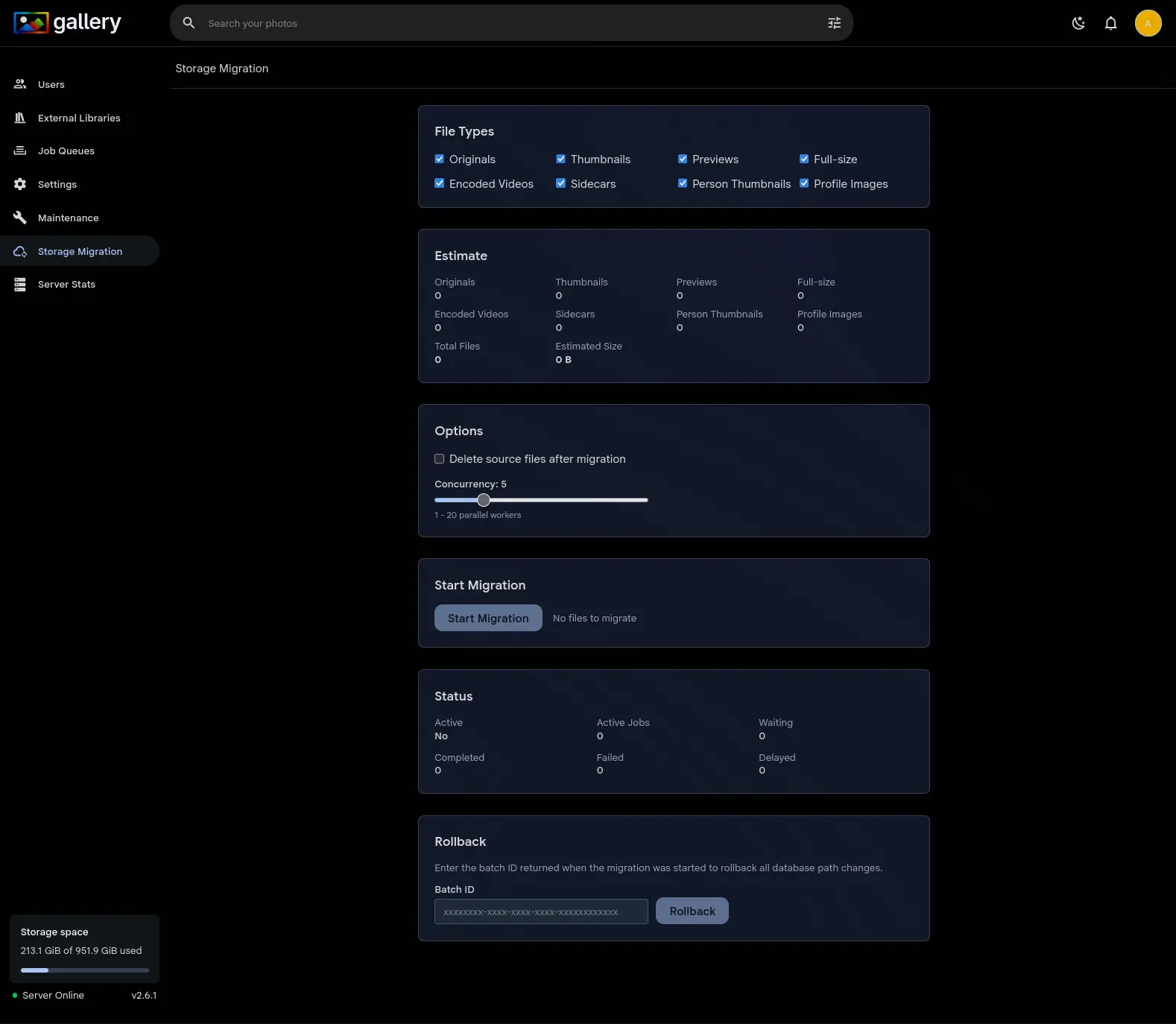The height and width of the screenshot is (1024, 1176).
Task: Open the Settings page
Action: pyautogui.click(x=80, y=184)
